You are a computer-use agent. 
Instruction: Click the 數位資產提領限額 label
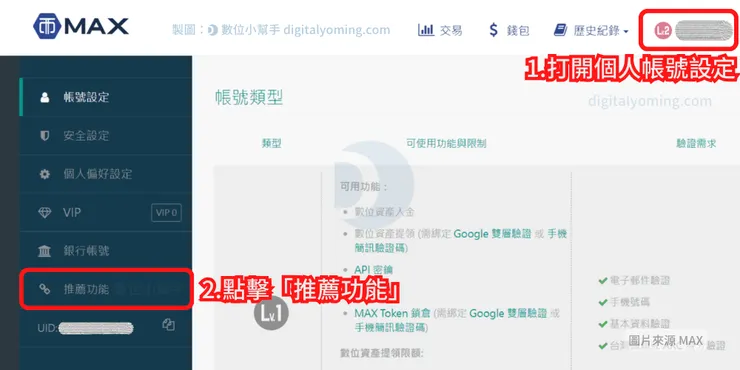click(x=382, y=353)
